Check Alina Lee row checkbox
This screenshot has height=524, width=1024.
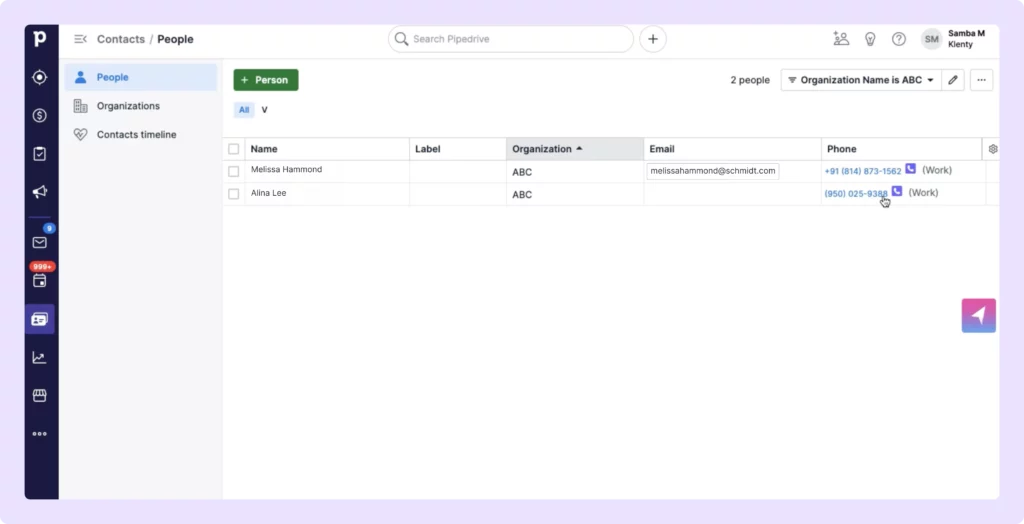click(x=234, y=193)
